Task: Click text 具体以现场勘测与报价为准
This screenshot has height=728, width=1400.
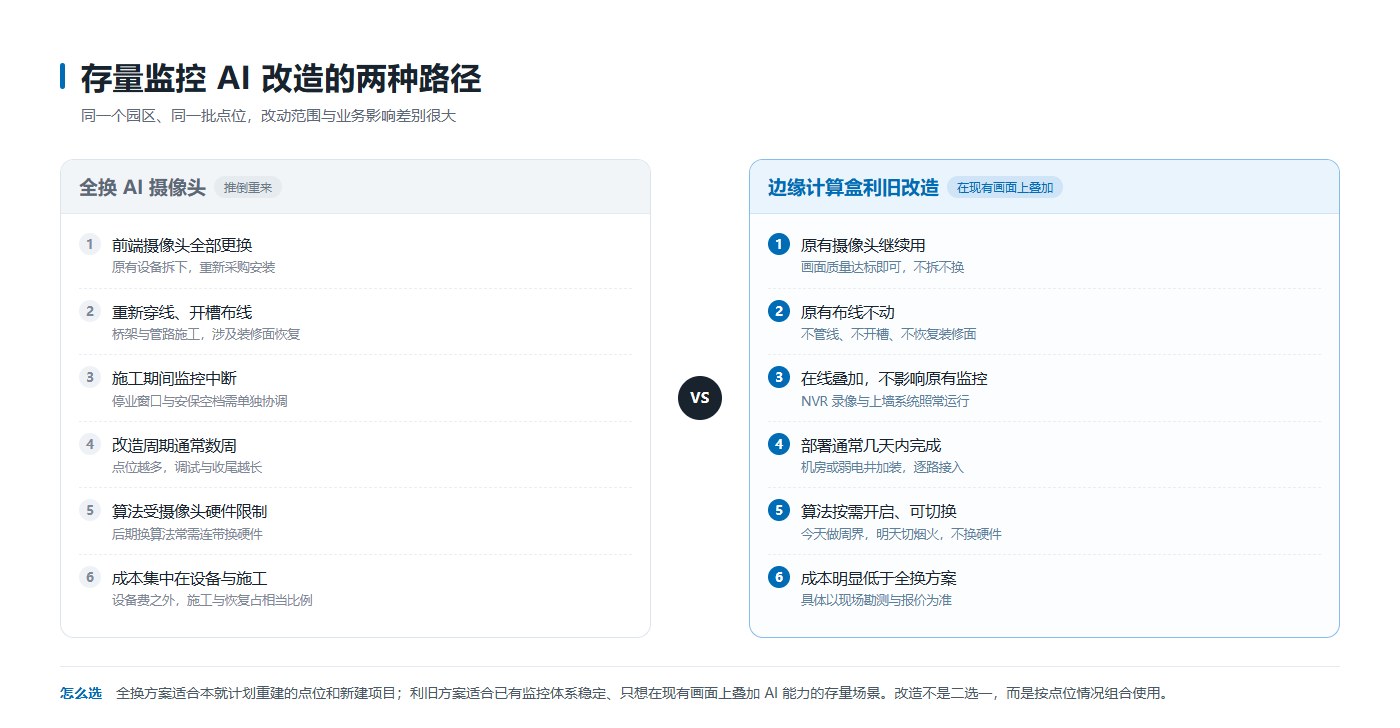Action: [876, 600]
